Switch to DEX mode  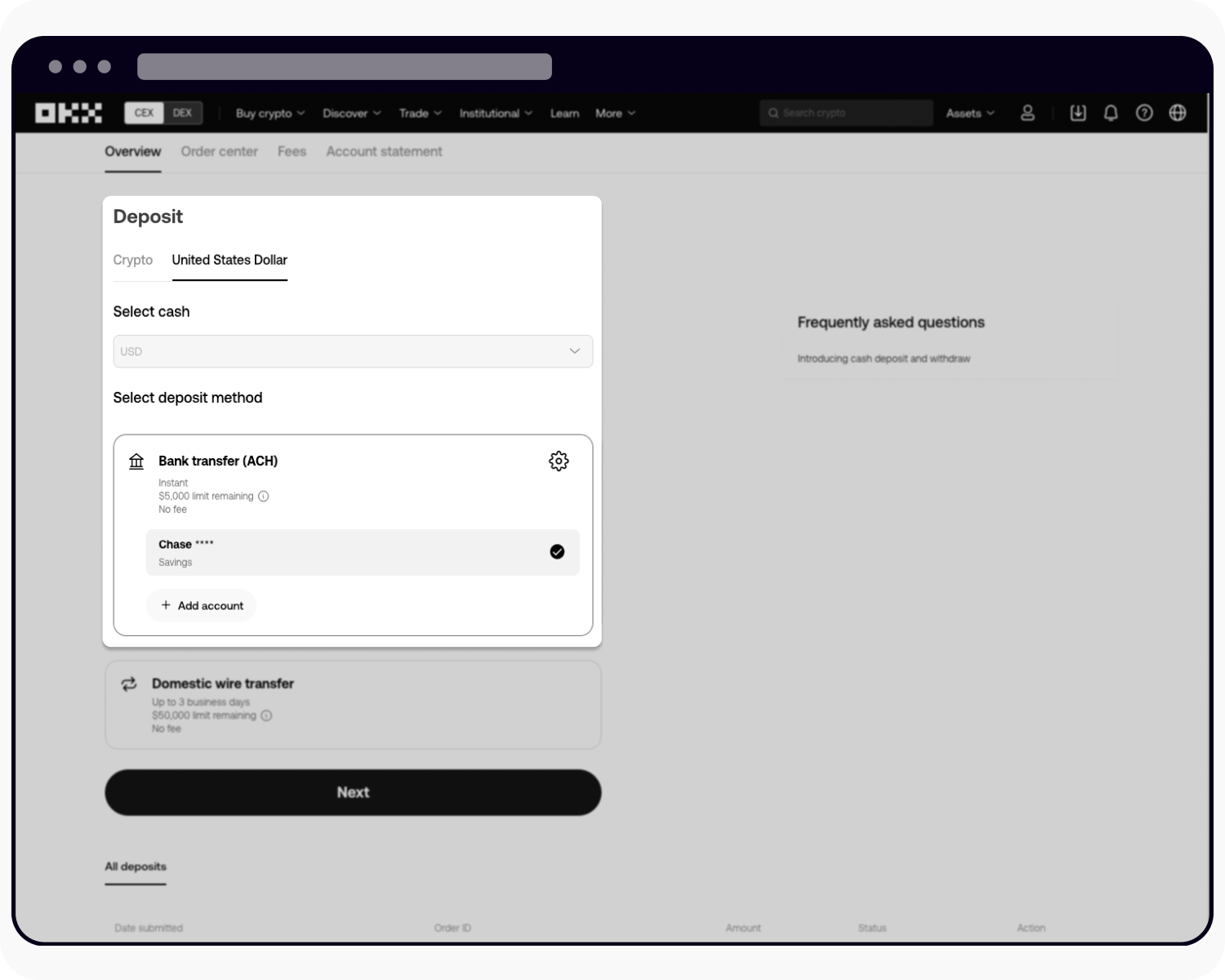(x=183, y=113)
